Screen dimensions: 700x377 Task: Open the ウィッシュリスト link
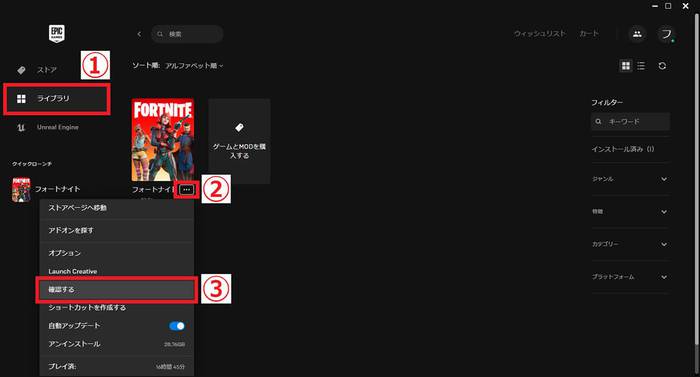coord(539,34)
